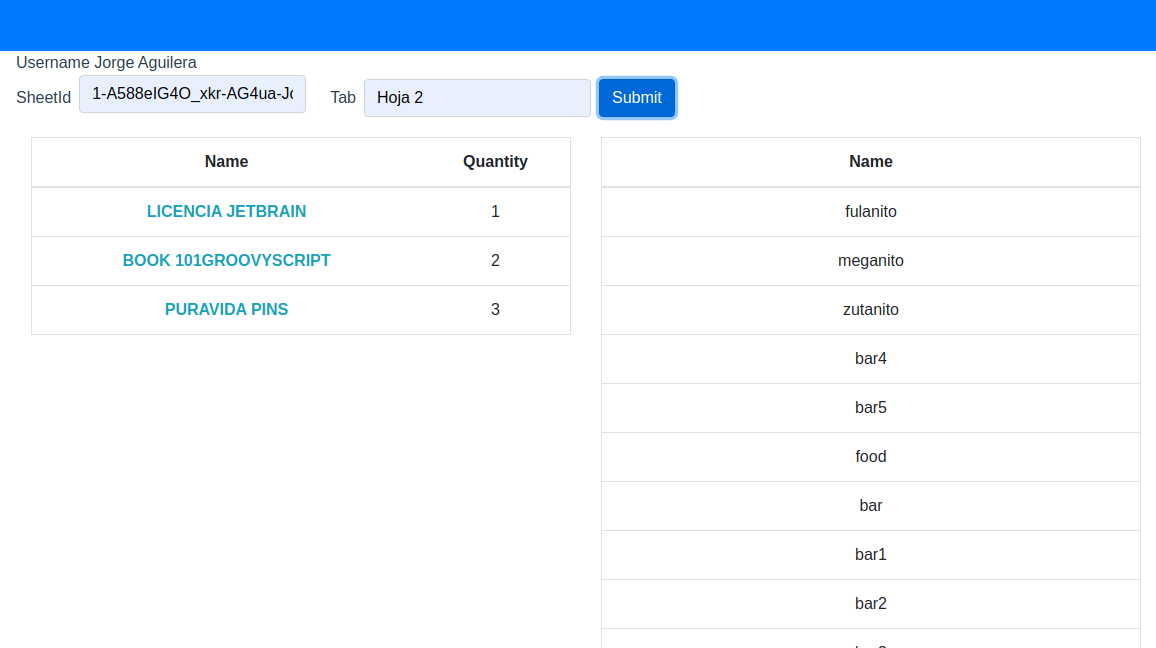Select the bar4 row
The image size is (1156, 648).
coord(870,359)
